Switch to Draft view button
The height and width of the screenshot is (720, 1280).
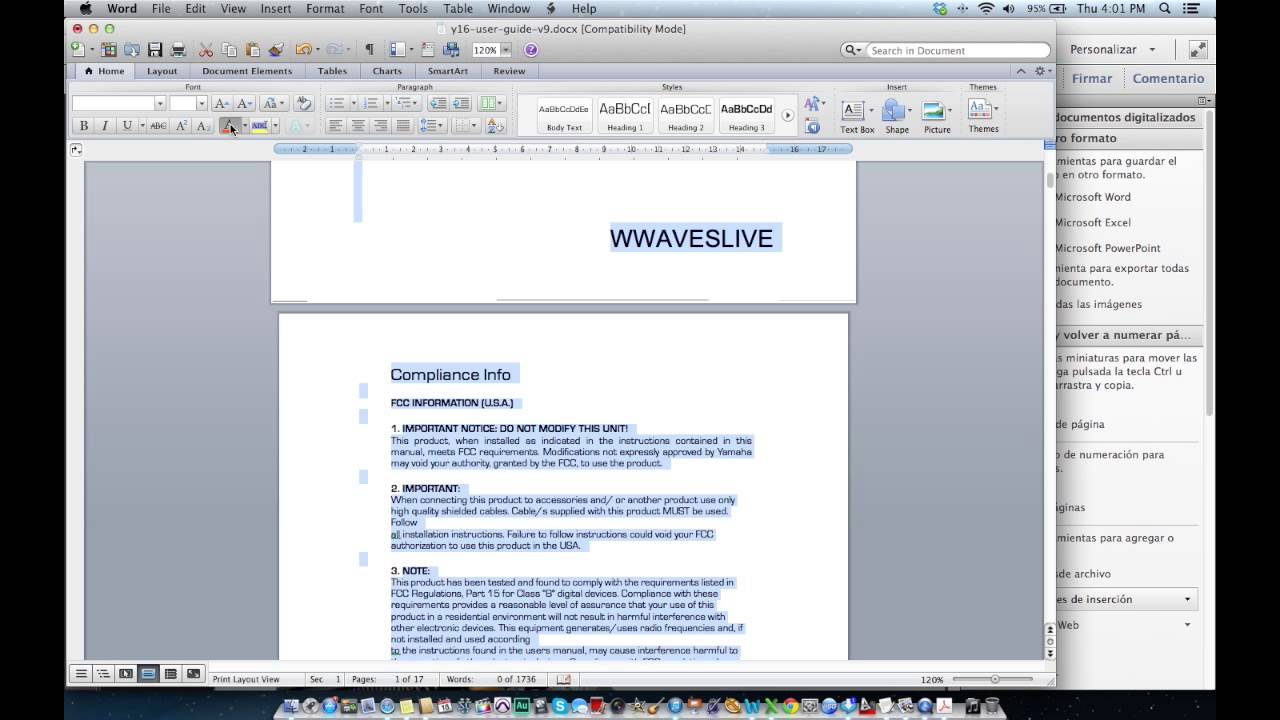click(81, 674)
